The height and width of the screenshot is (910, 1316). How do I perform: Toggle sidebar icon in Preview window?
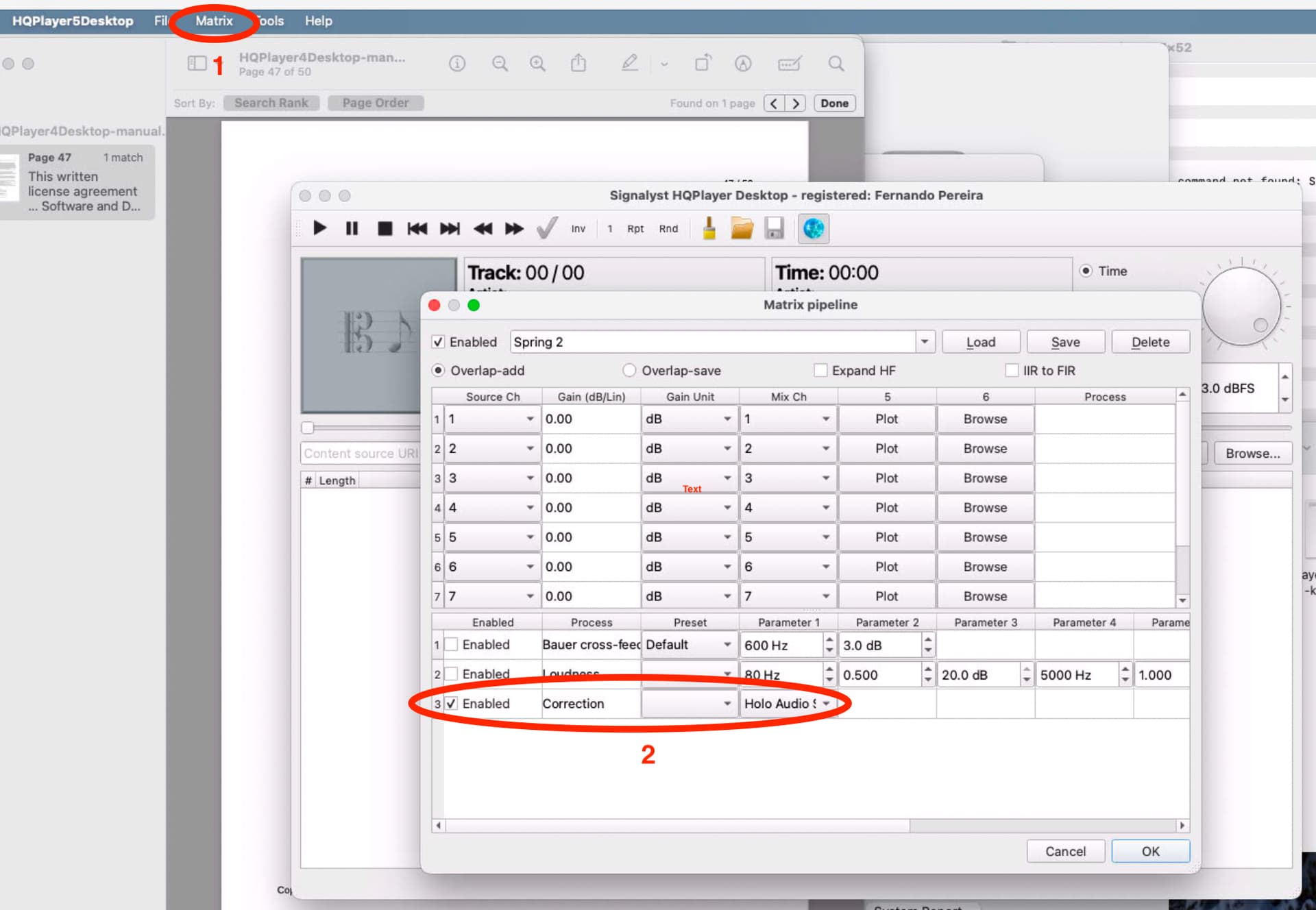pos(197,64)
